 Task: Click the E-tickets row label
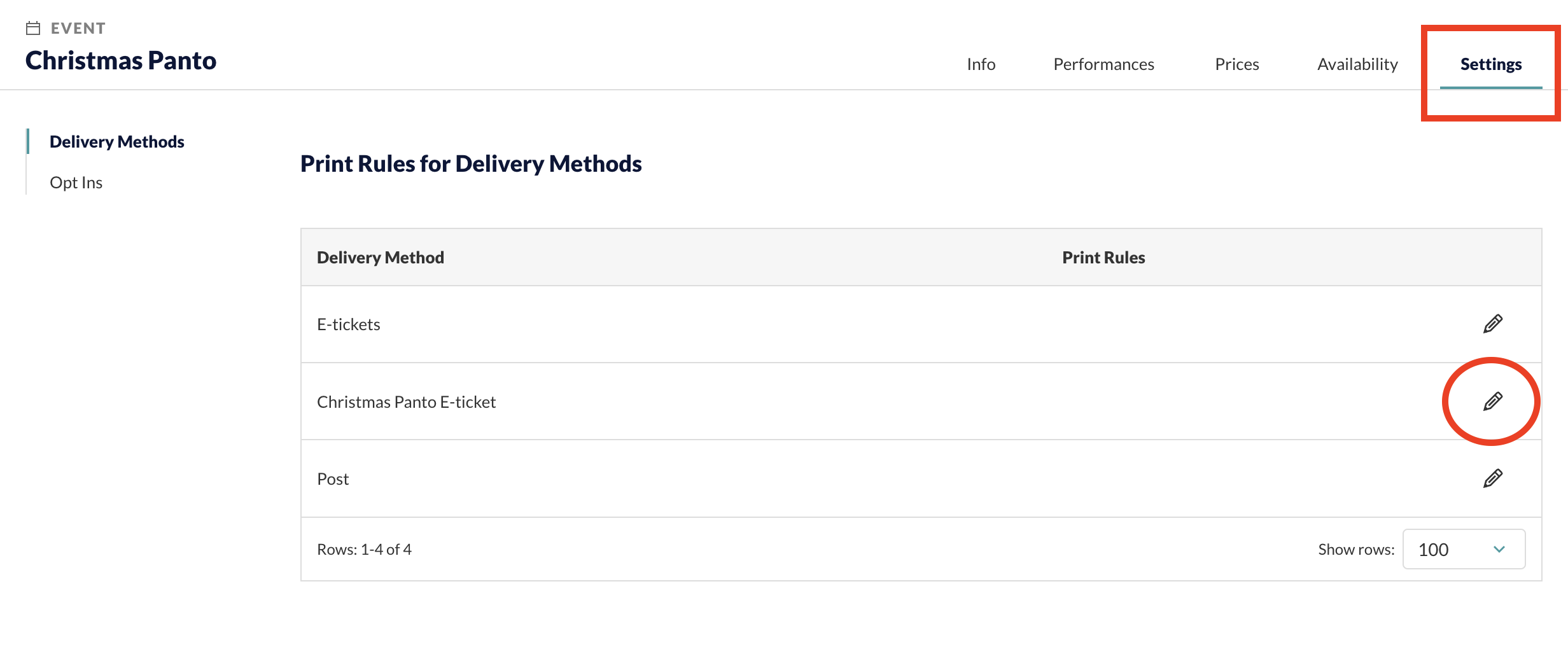pos(348,324)
